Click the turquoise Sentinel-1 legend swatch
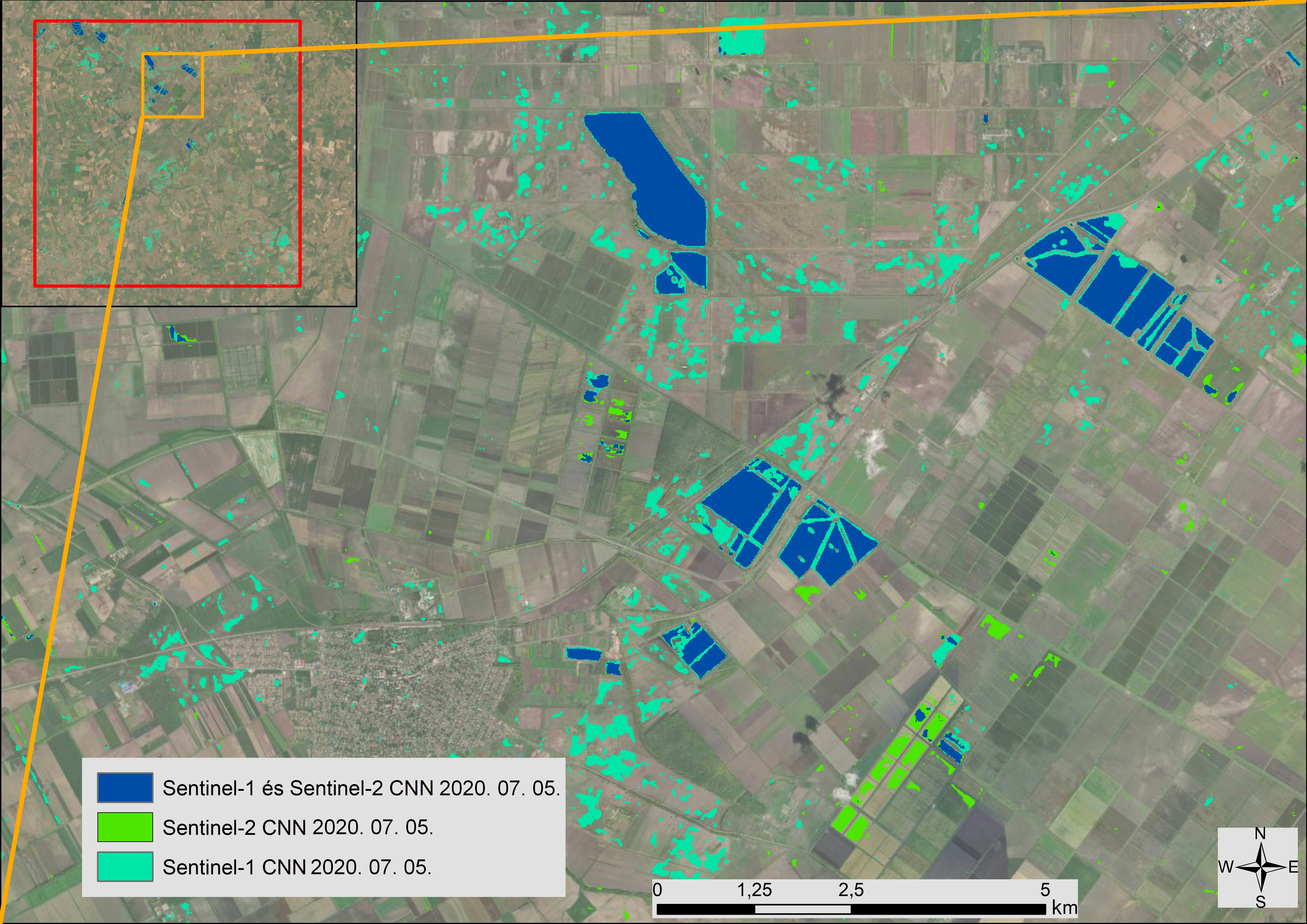1307x924 pixels. 125,867
